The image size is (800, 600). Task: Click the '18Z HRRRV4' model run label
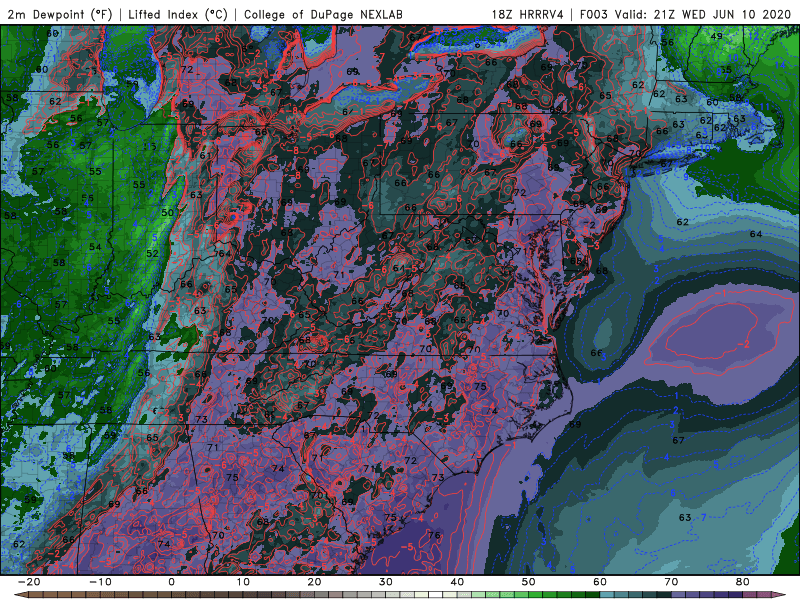[x=528, y=14]
